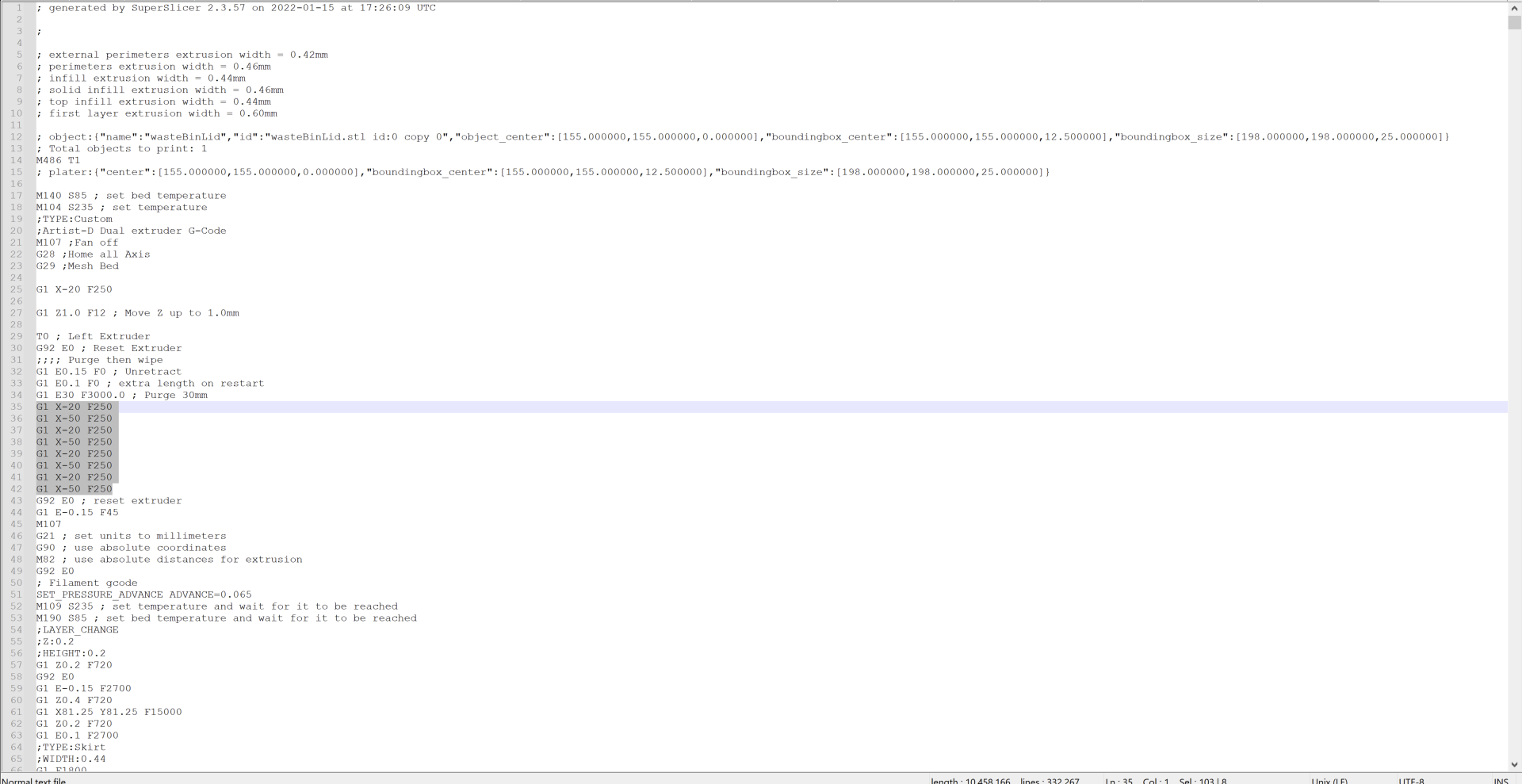Click the 'Artist-D Dual extruder G-Code' line
Image resolution: width=1522 pixels, height=784 pixels.
coord(131,231)
